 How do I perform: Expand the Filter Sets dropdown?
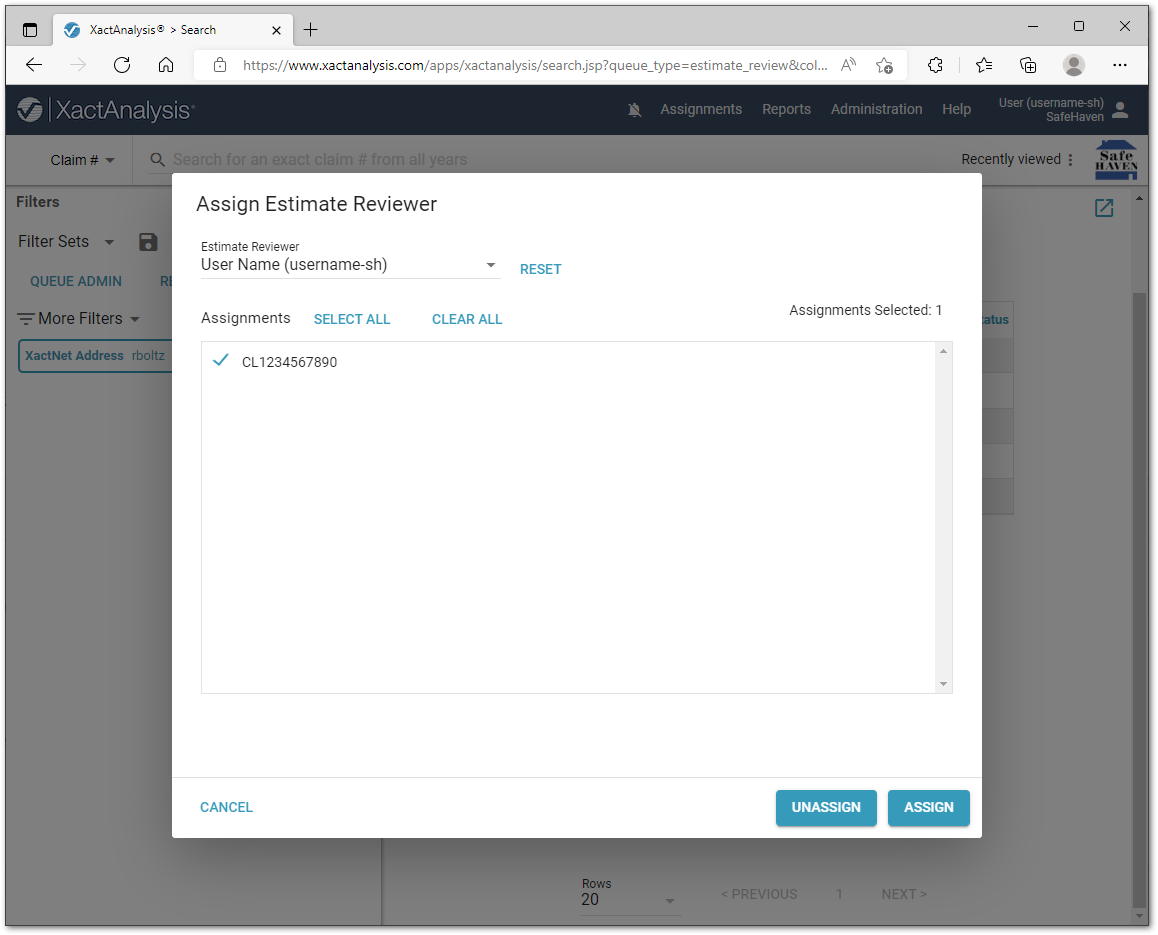[109, 242]
